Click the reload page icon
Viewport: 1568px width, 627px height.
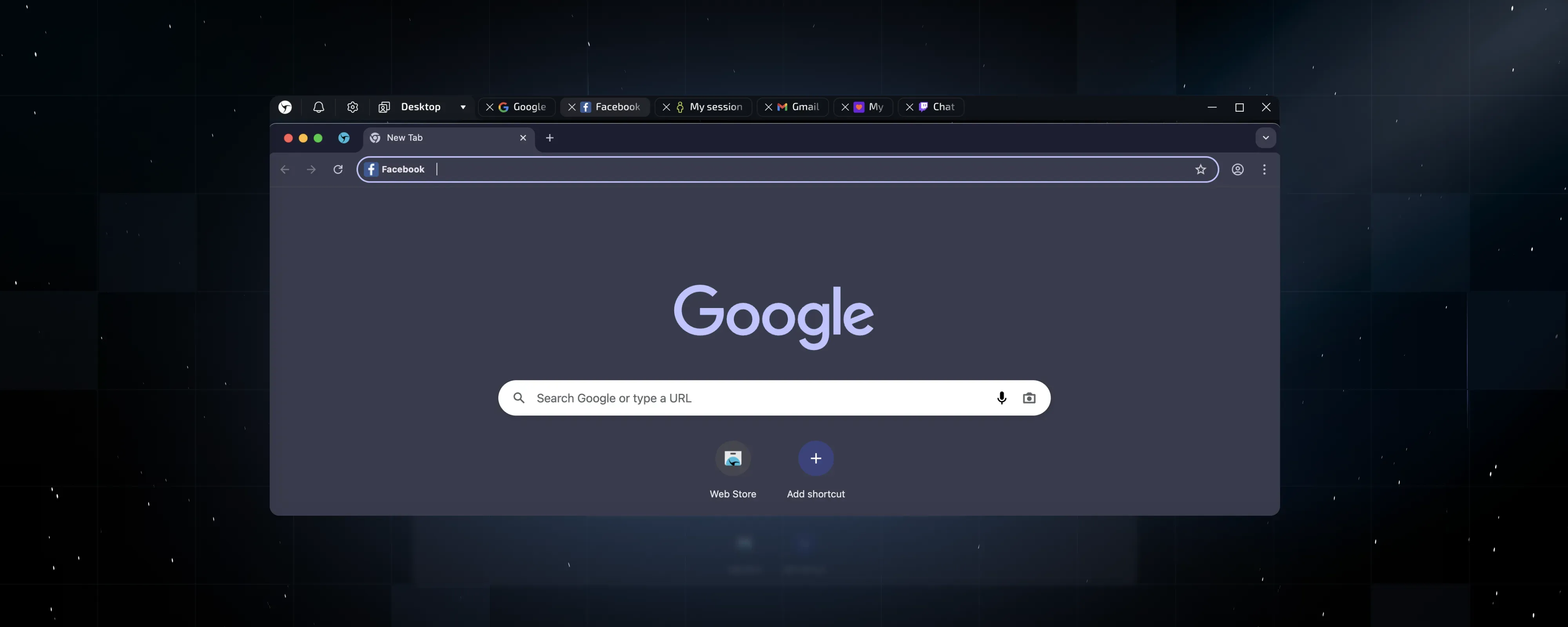338,169
